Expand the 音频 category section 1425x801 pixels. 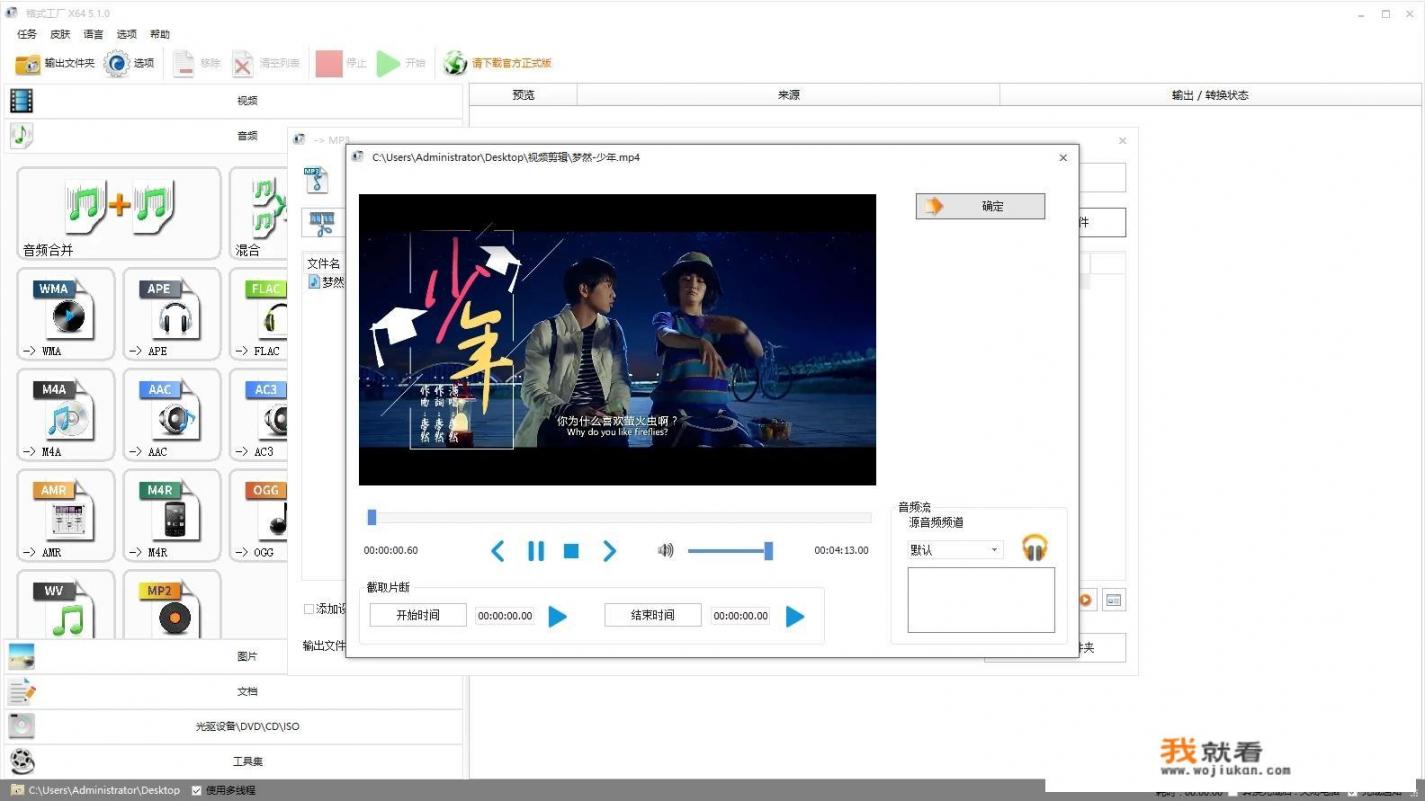pos(234,135)
